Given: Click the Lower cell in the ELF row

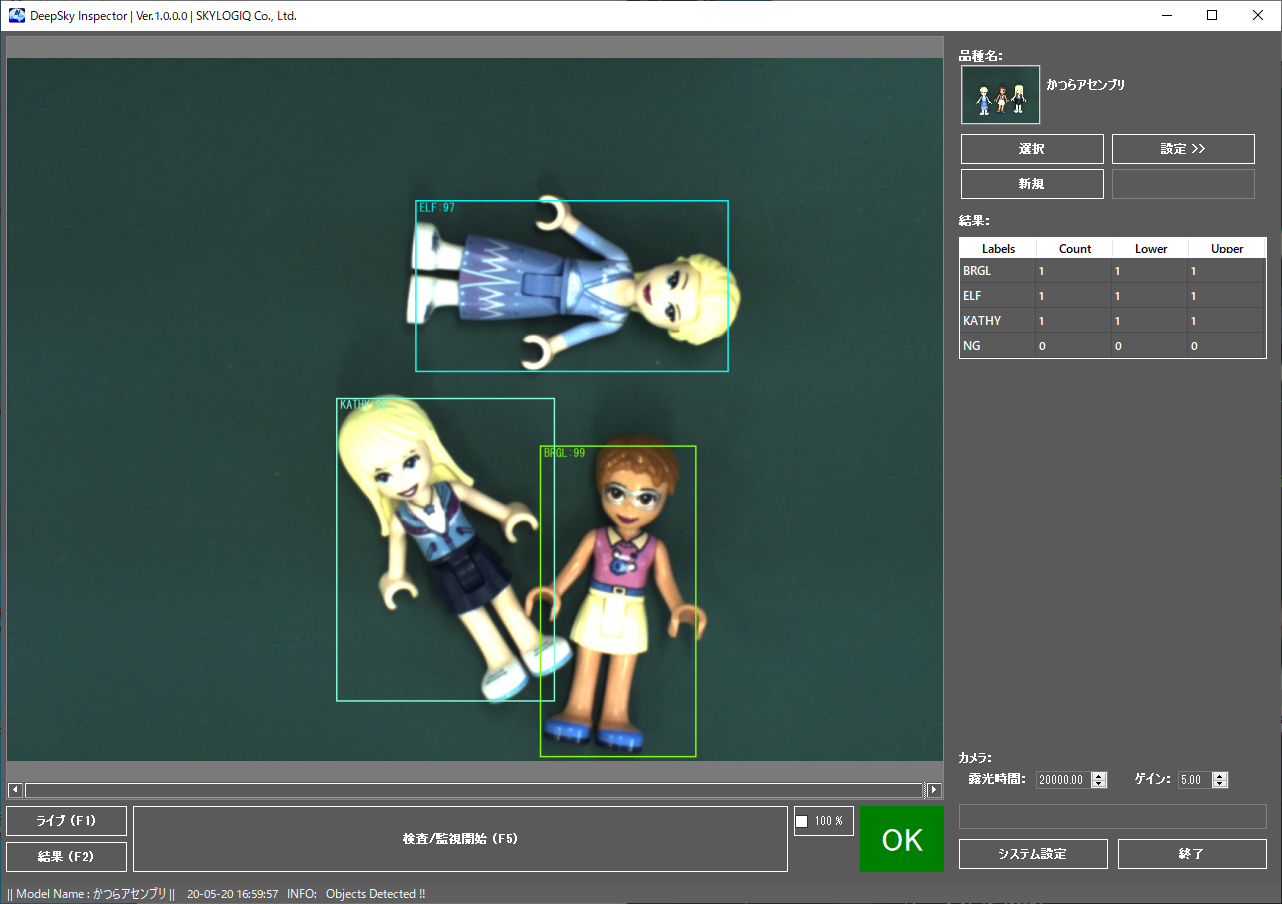Looking at the screenshot, I should pos(1151,296).
